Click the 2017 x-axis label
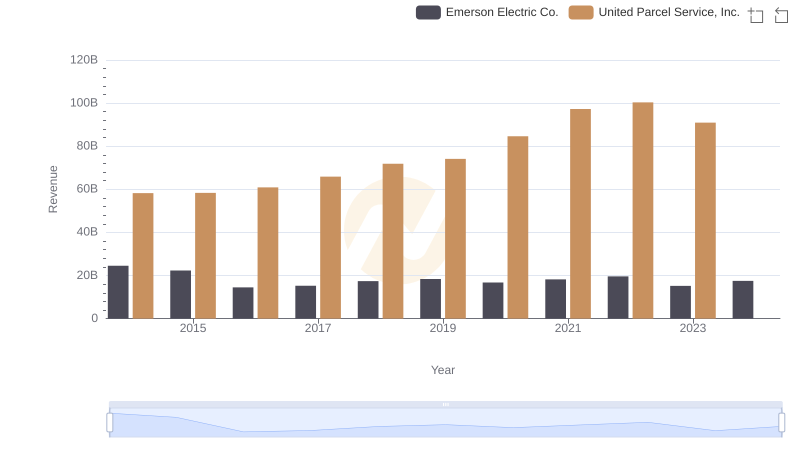Viewport: 800px width, 461px height. [x=318, y=328]
